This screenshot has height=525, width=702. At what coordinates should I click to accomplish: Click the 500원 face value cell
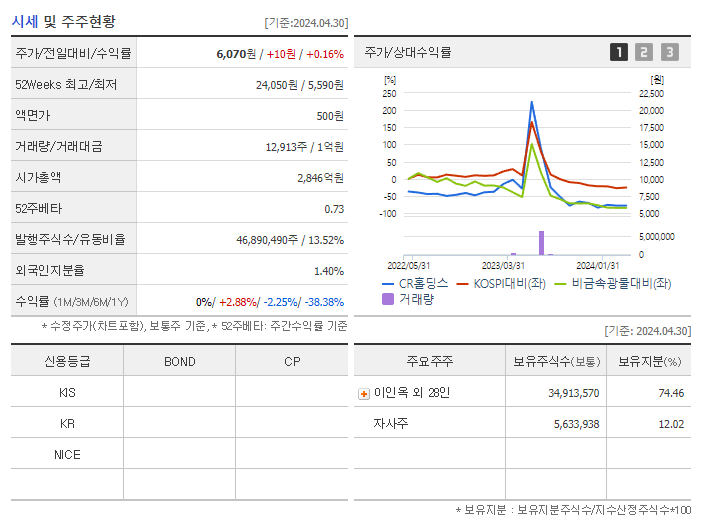(x=330, y=116)
